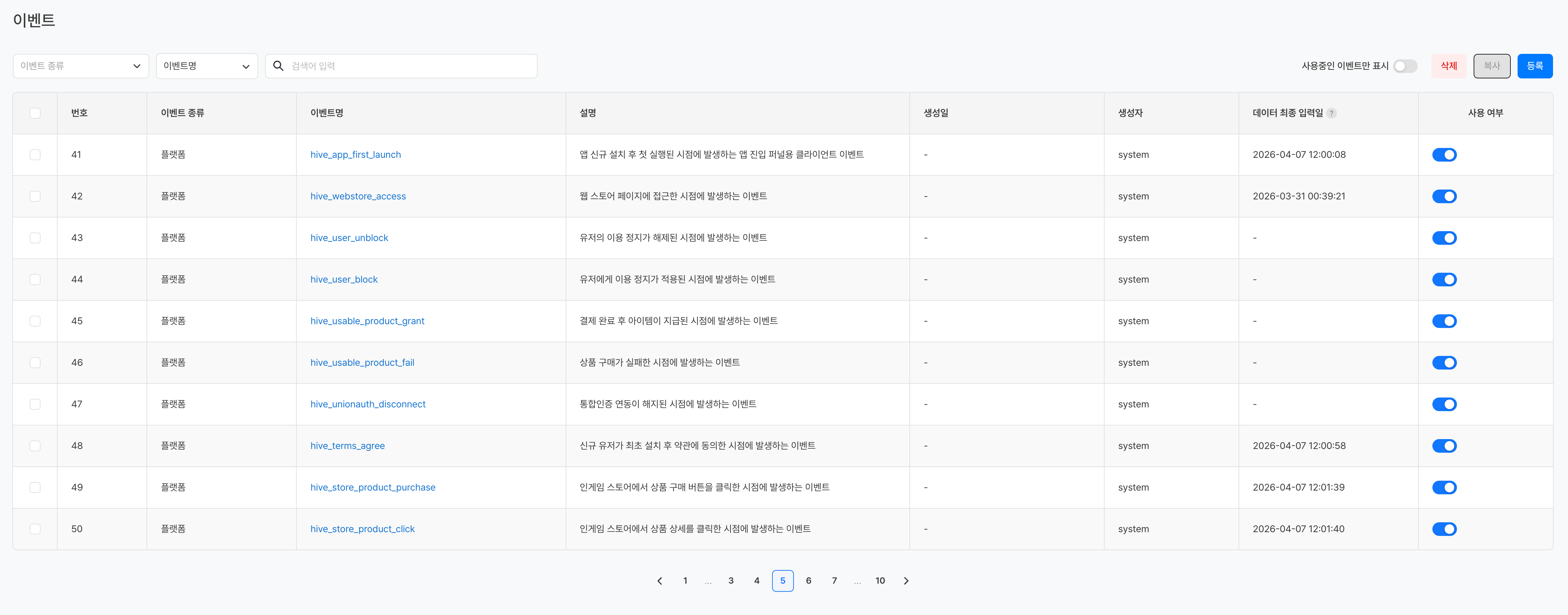Image resolution: width=1568 pixels, height=615 pixels.
Task: Go to page 6
Action: pyautogui.click(x=808, y=581)
